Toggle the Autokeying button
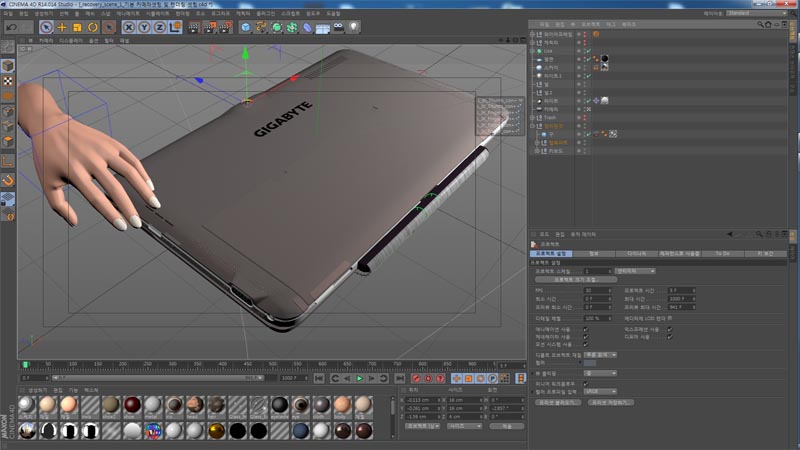 [x=428, y=378]
